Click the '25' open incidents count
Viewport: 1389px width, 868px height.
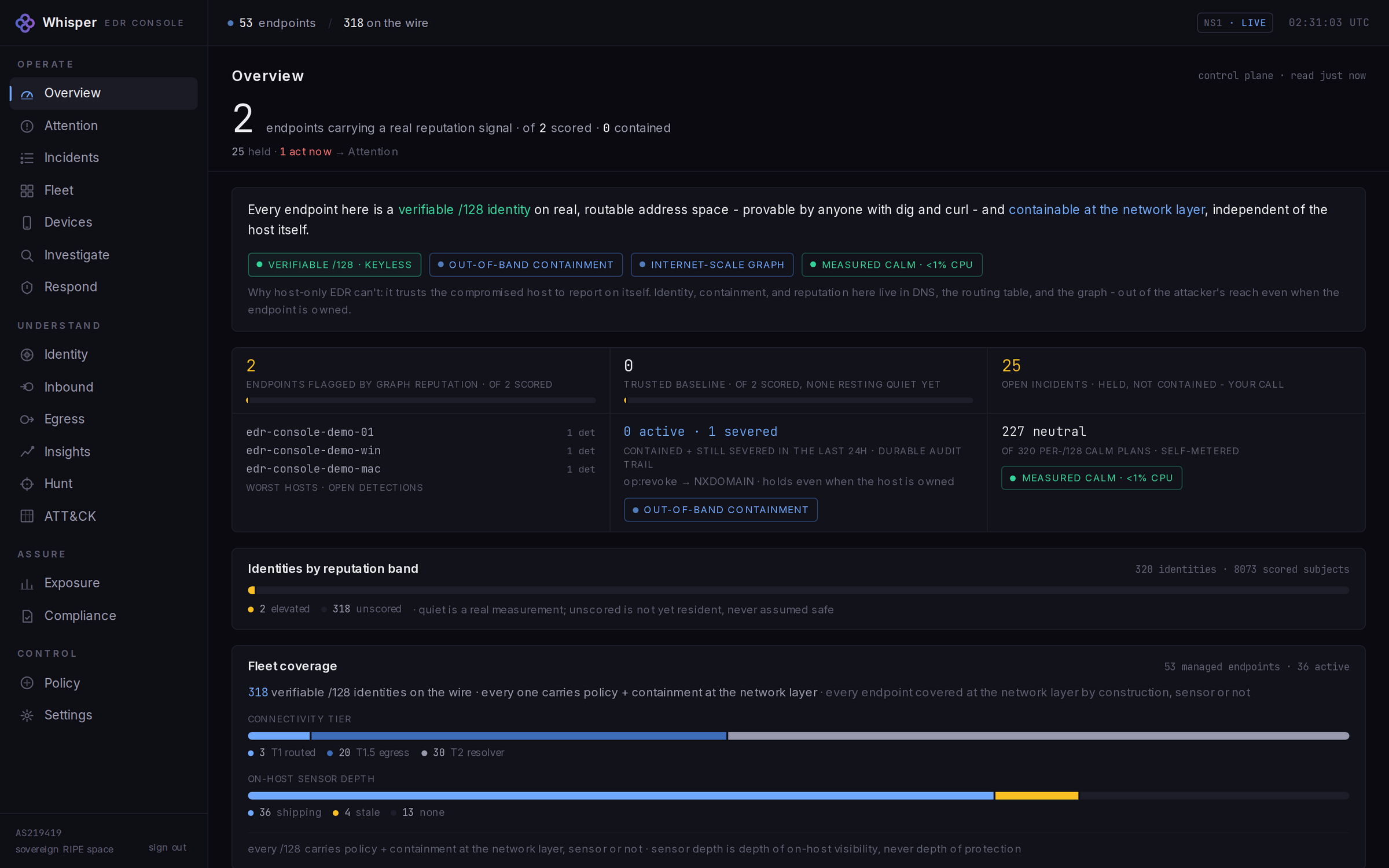[1011, 366]
